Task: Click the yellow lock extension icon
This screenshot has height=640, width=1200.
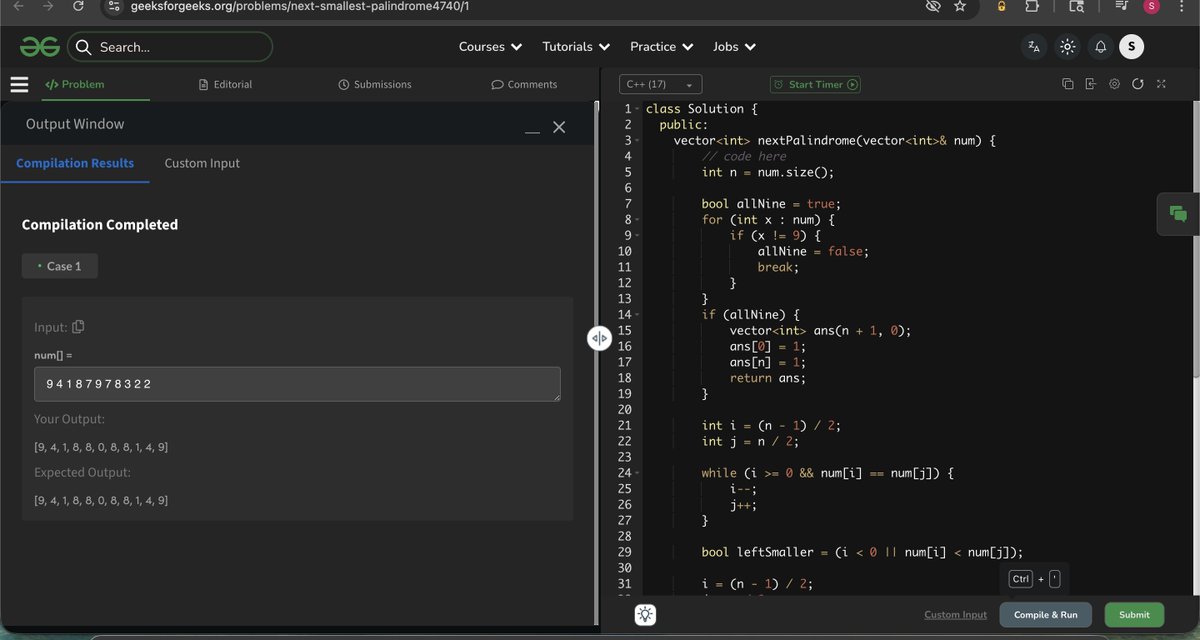Action: 1001,6
